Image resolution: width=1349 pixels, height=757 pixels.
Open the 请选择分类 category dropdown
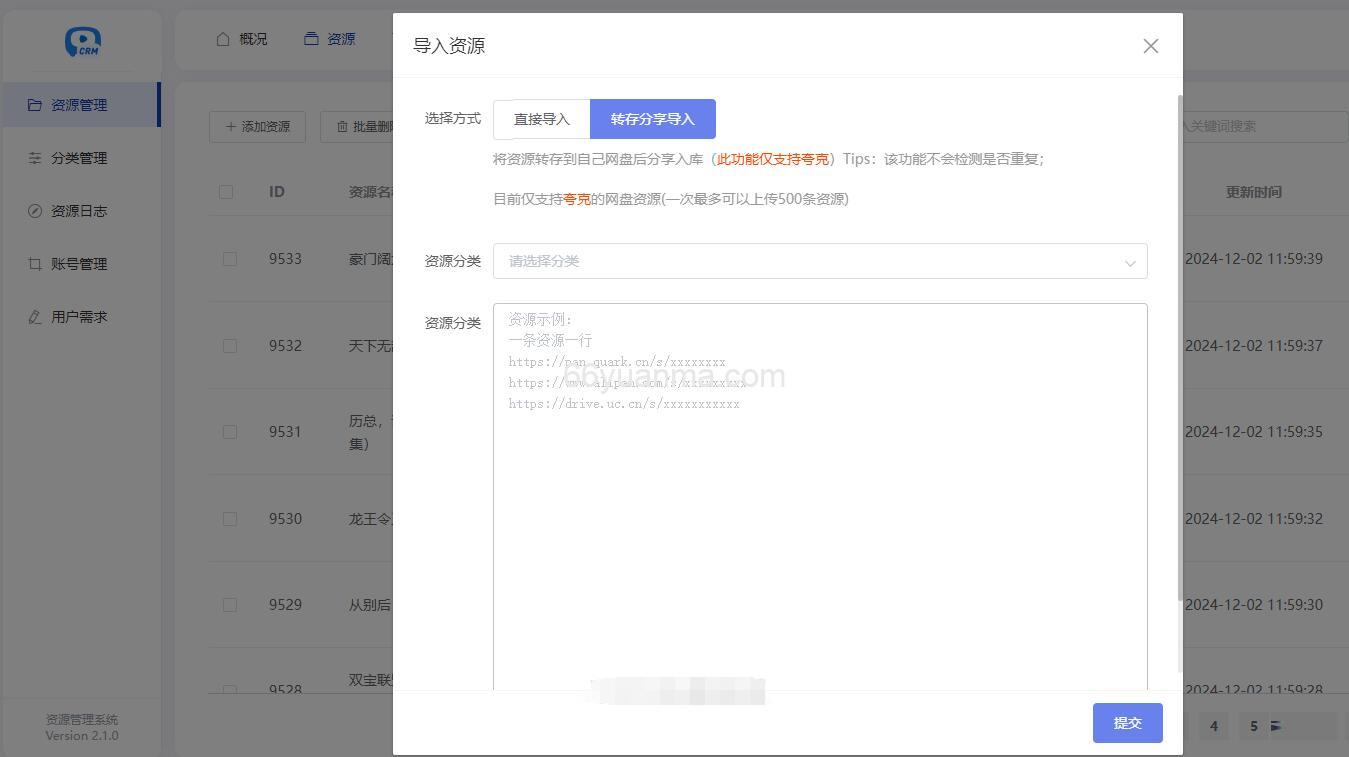[819, 261]
